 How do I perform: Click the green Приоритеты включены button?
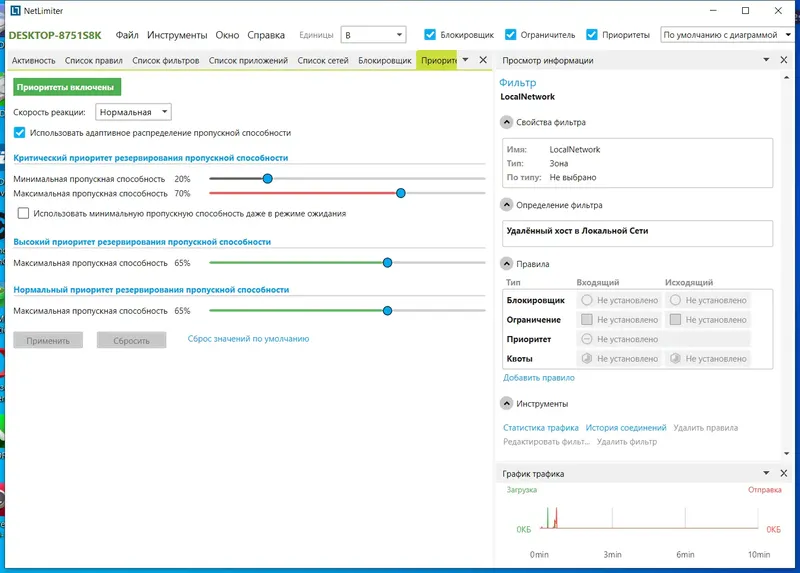(67, 87)
